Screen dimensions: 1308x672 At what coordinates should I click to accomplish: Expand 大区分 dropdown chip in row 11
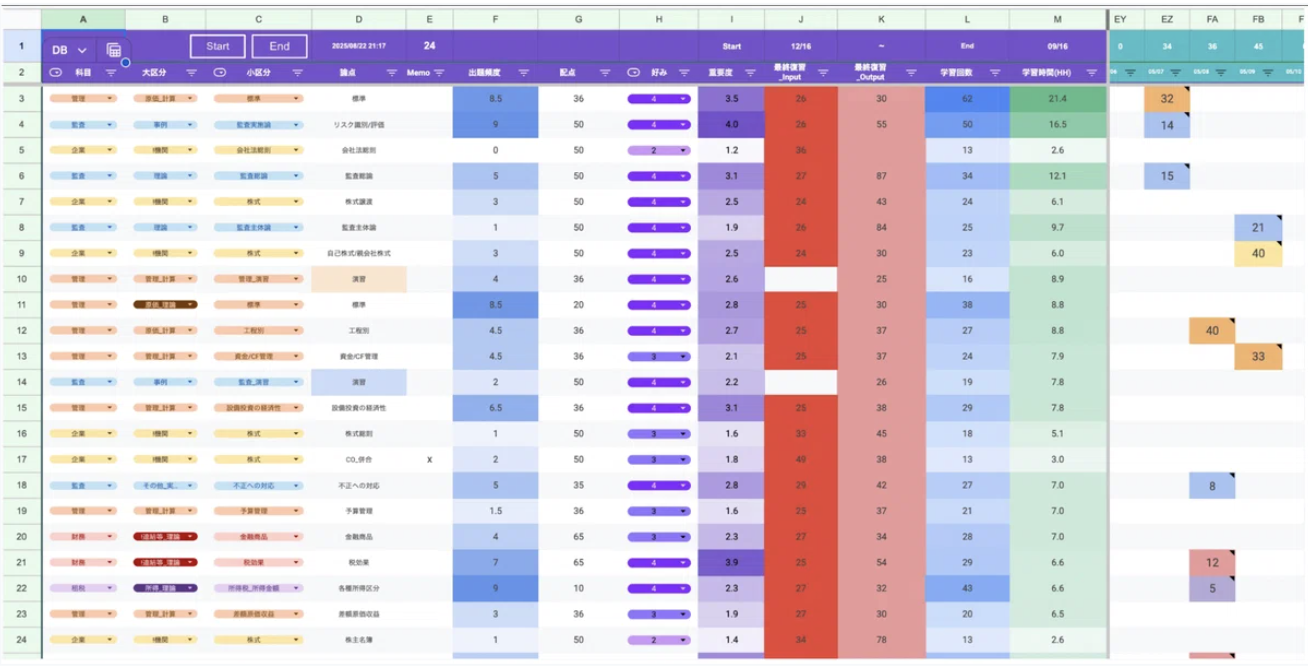[165, 304]
